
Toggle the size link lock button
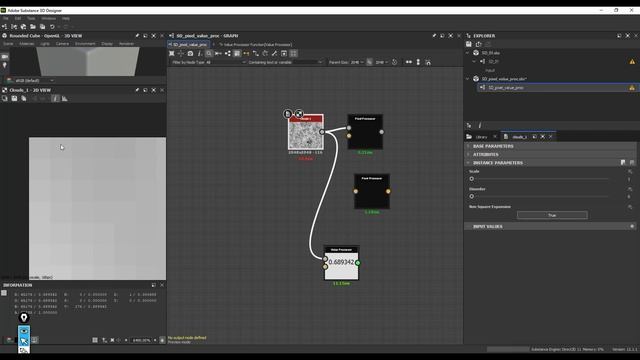369,62
